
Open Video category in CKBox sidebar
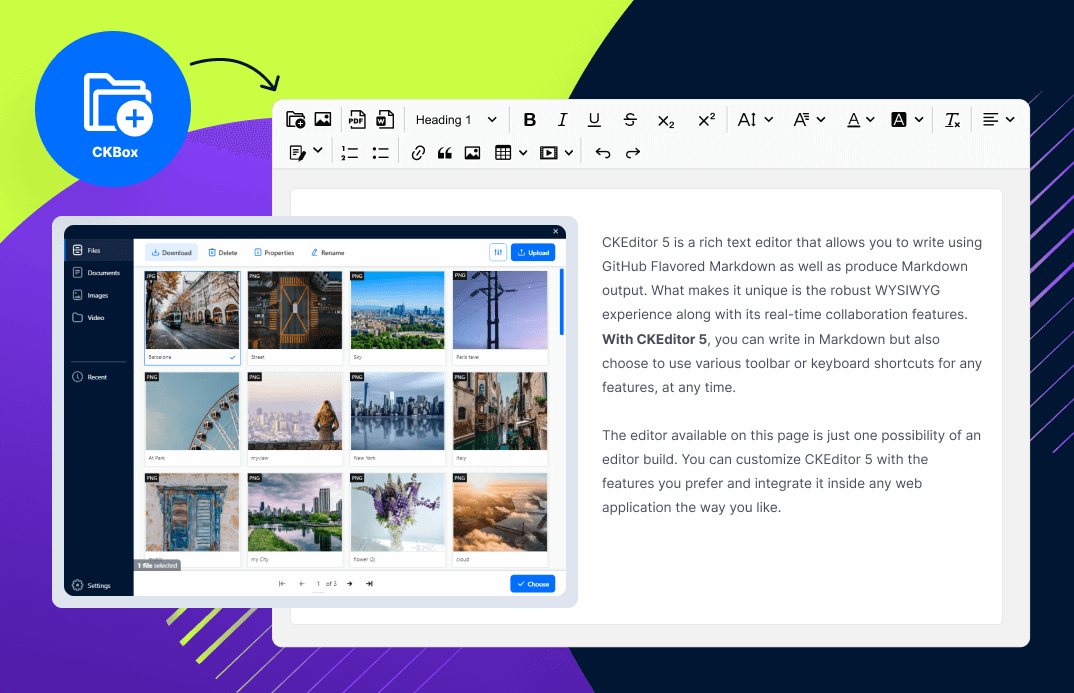(x=99, y=318)
